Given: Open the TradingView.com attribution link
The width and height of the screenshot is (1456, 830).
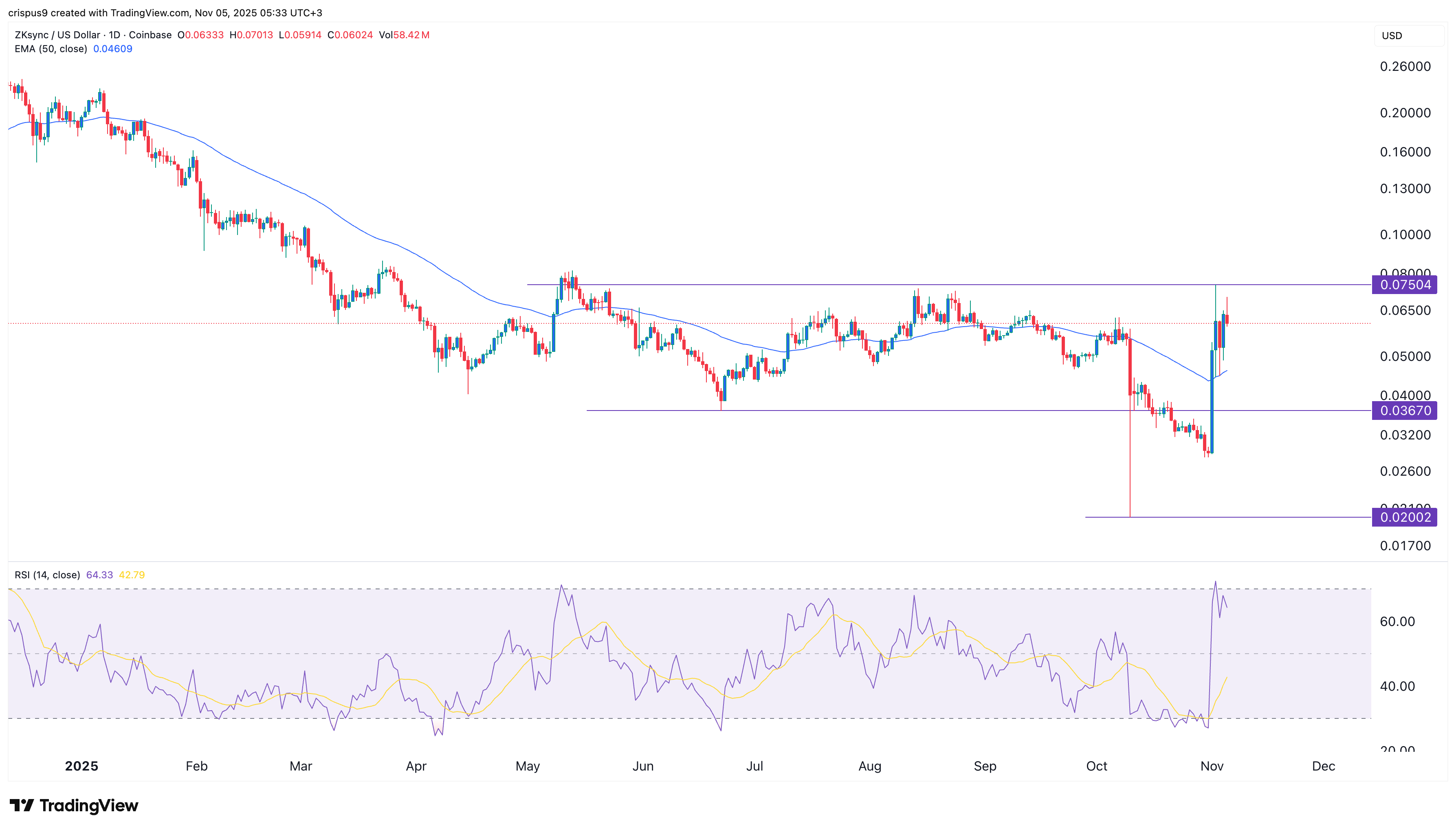Looking at the screenshot, I should tap(151, 13).
